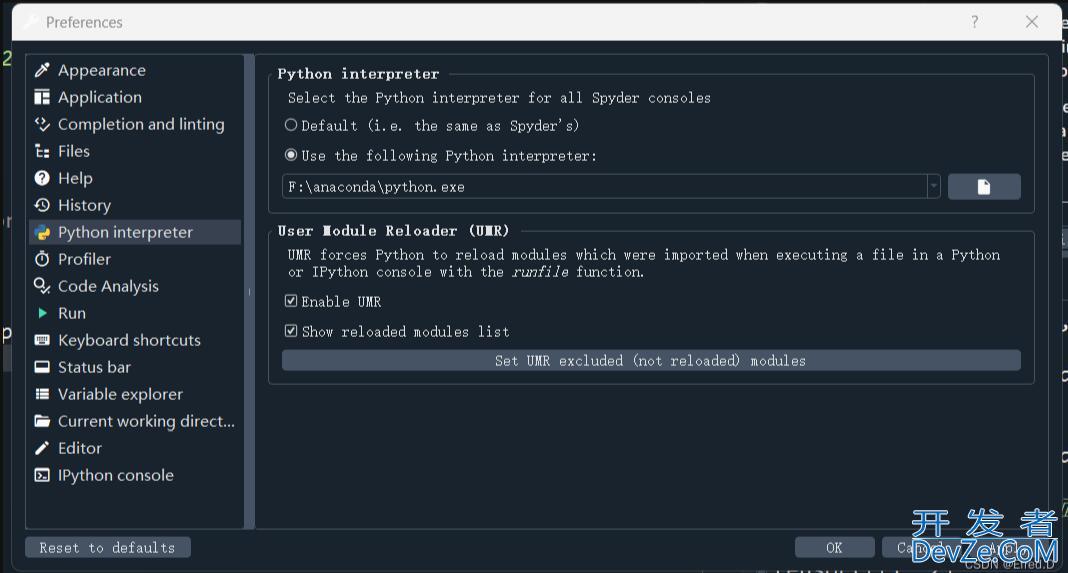Click the Appearance paintbrush icon
This screenshot has height=573, width=1068.
(x=42, y=70)
